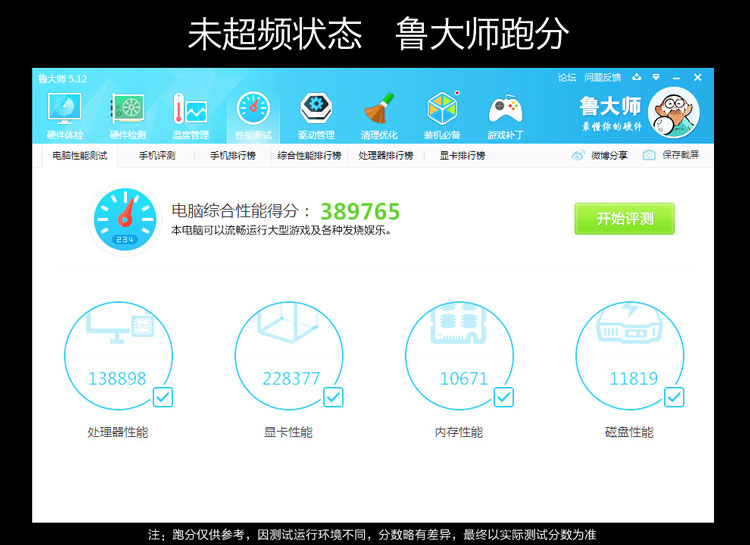Viewport: 750px width, 545px height.
Task: Open 硬件体检 hardware checkup icon
Action: pyautogui.click(x=65, y=109)
